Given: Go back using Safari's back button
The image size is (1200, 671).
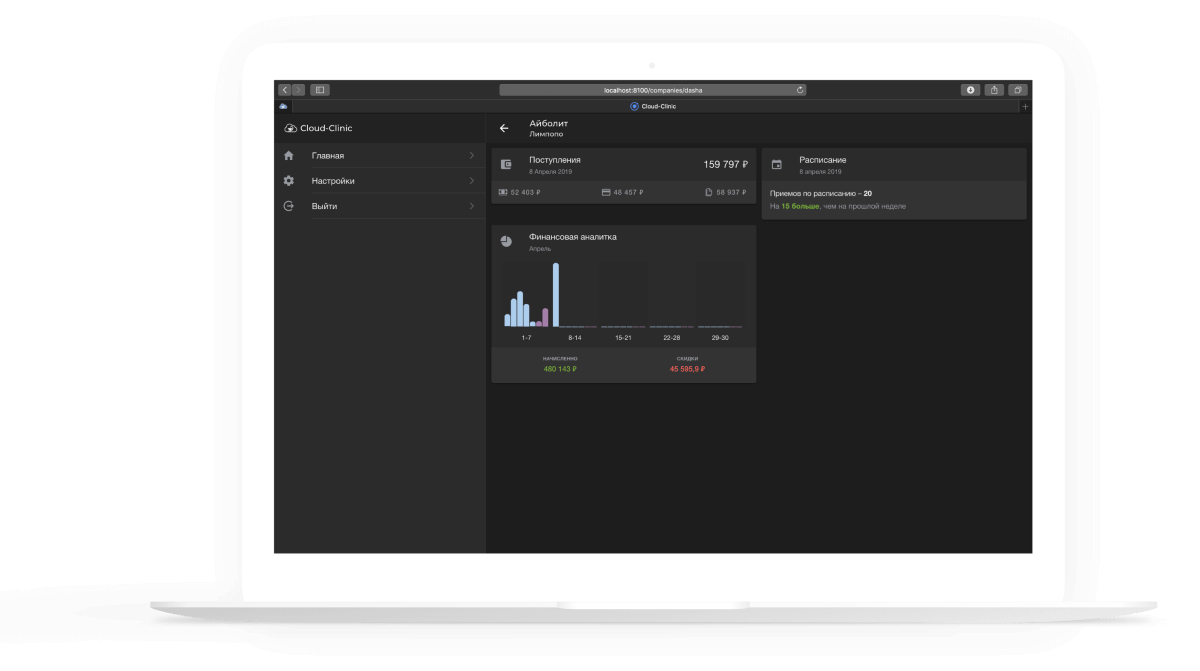Looking at the screenshot, I should tap(285, 90).
